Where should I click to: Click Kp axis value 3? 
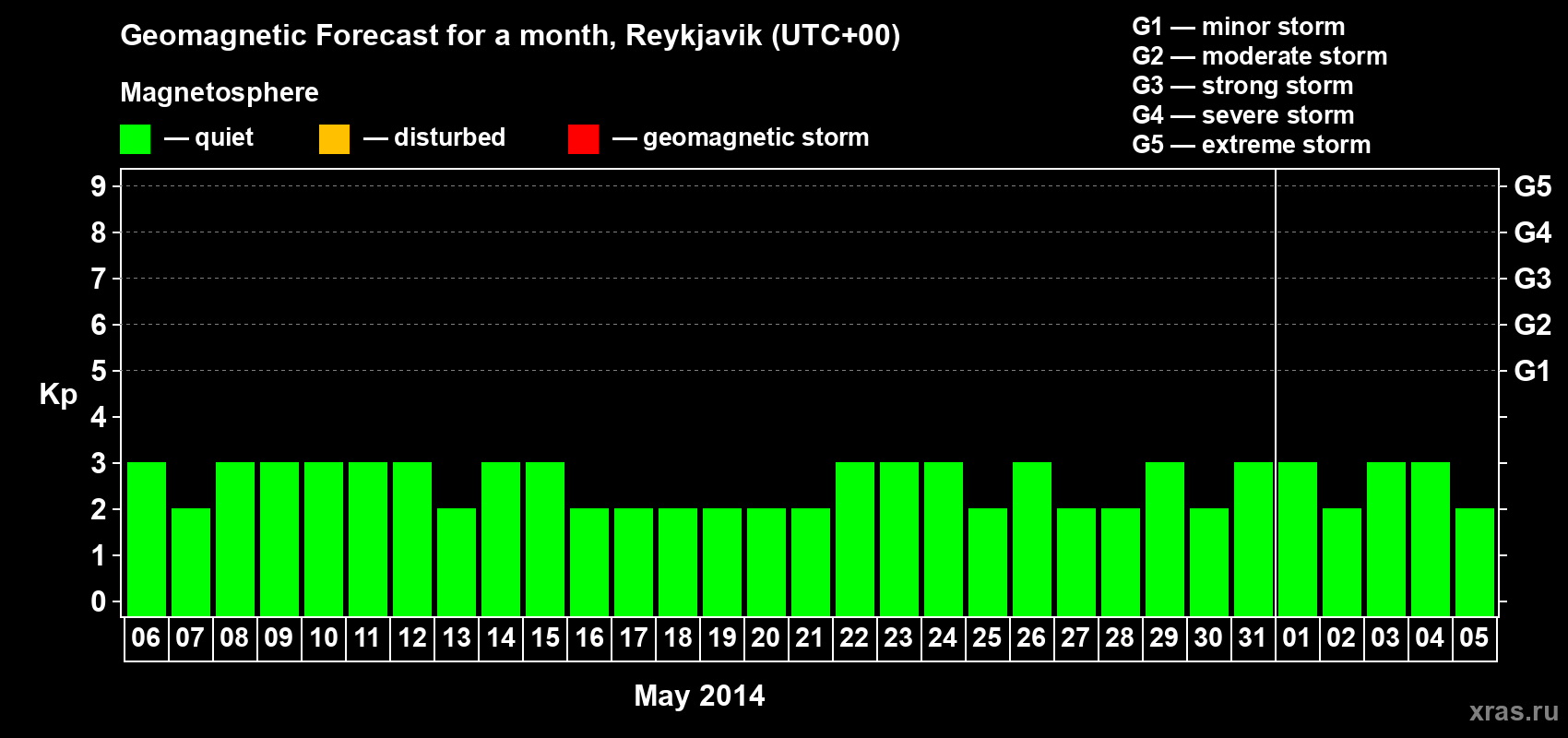pyautogui.click(x=99, y=463)
